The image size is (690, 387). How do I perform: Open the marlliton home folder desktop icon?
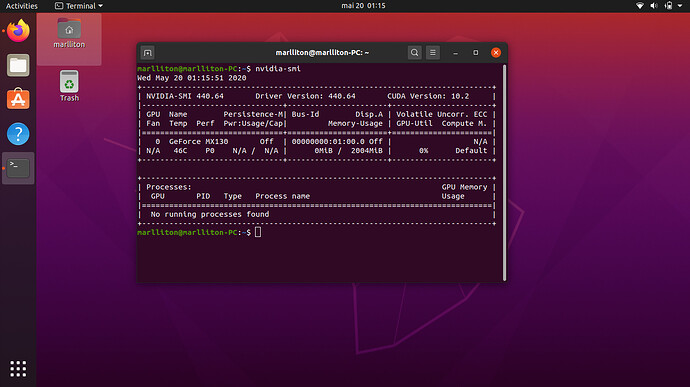click(x=69, y=33)
